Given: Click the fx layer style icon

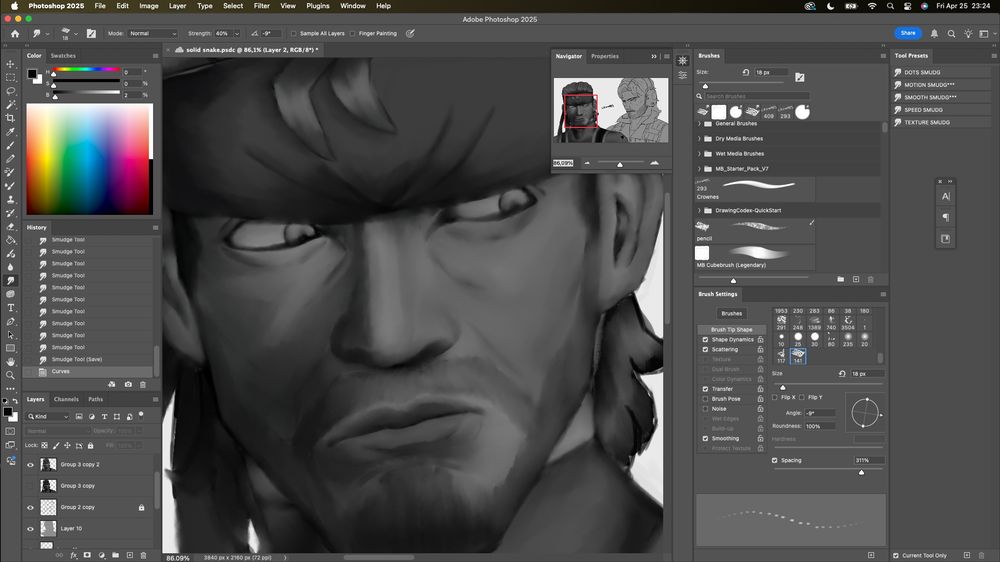Looking at the screenshot, I should pos(73,556).
